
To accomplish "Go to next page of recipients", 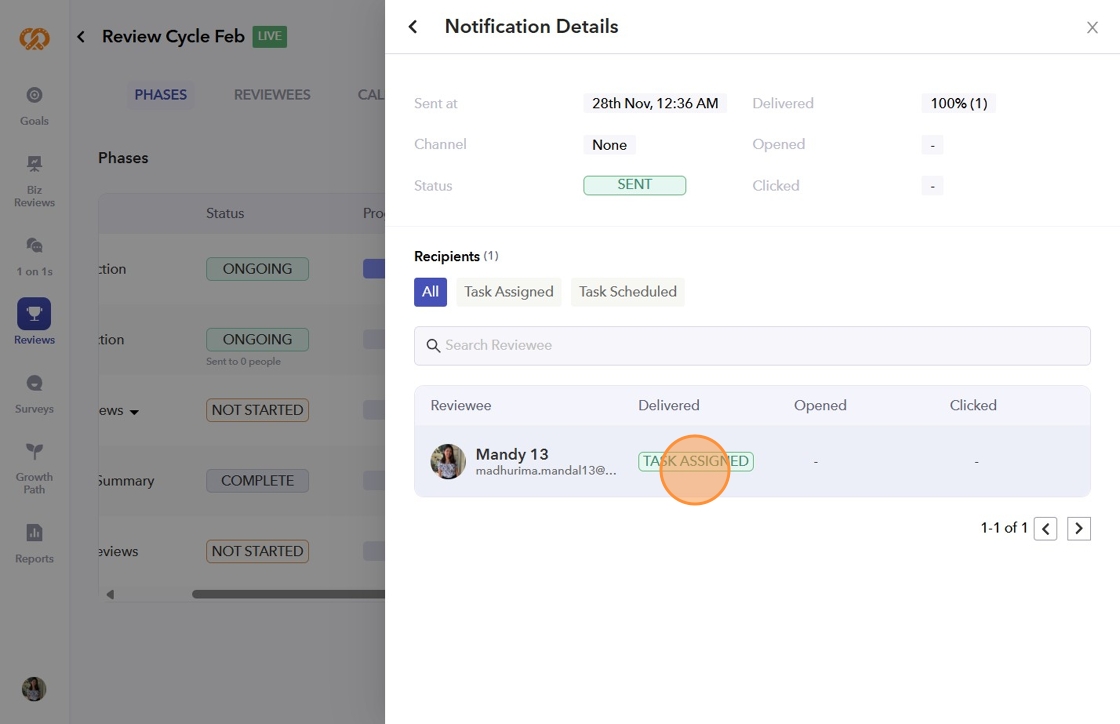I will [1079, 529].
